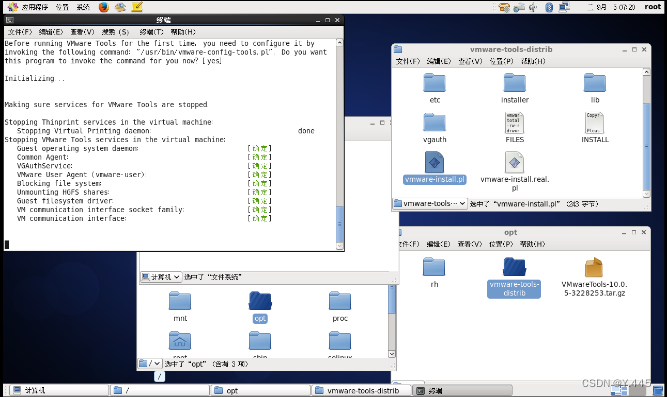Open Places (P) menu in vmware-tools-distrib window
Image resolution: width=667 pixels, height=397 pixels.
pos(502,61)
